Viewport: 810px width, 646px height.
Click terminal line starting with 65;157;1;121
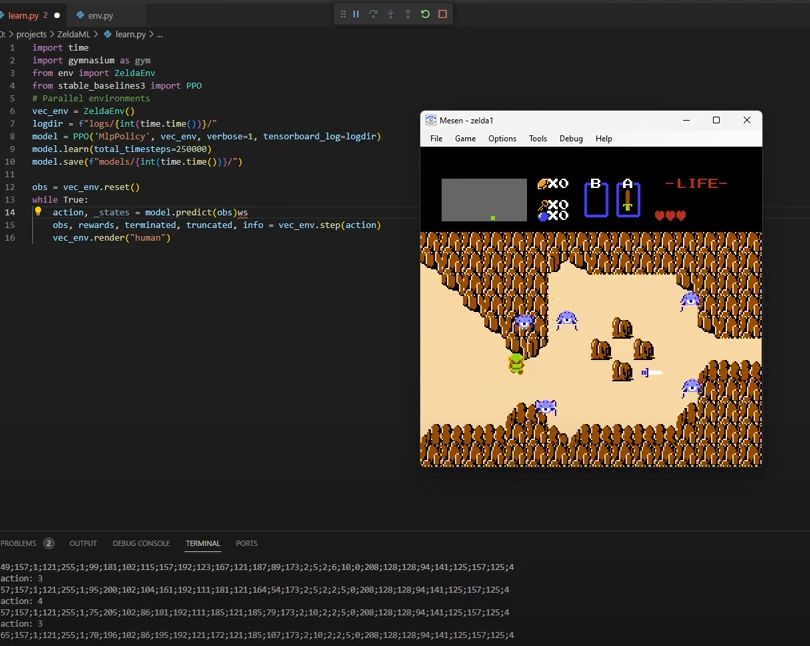[257, 635]
